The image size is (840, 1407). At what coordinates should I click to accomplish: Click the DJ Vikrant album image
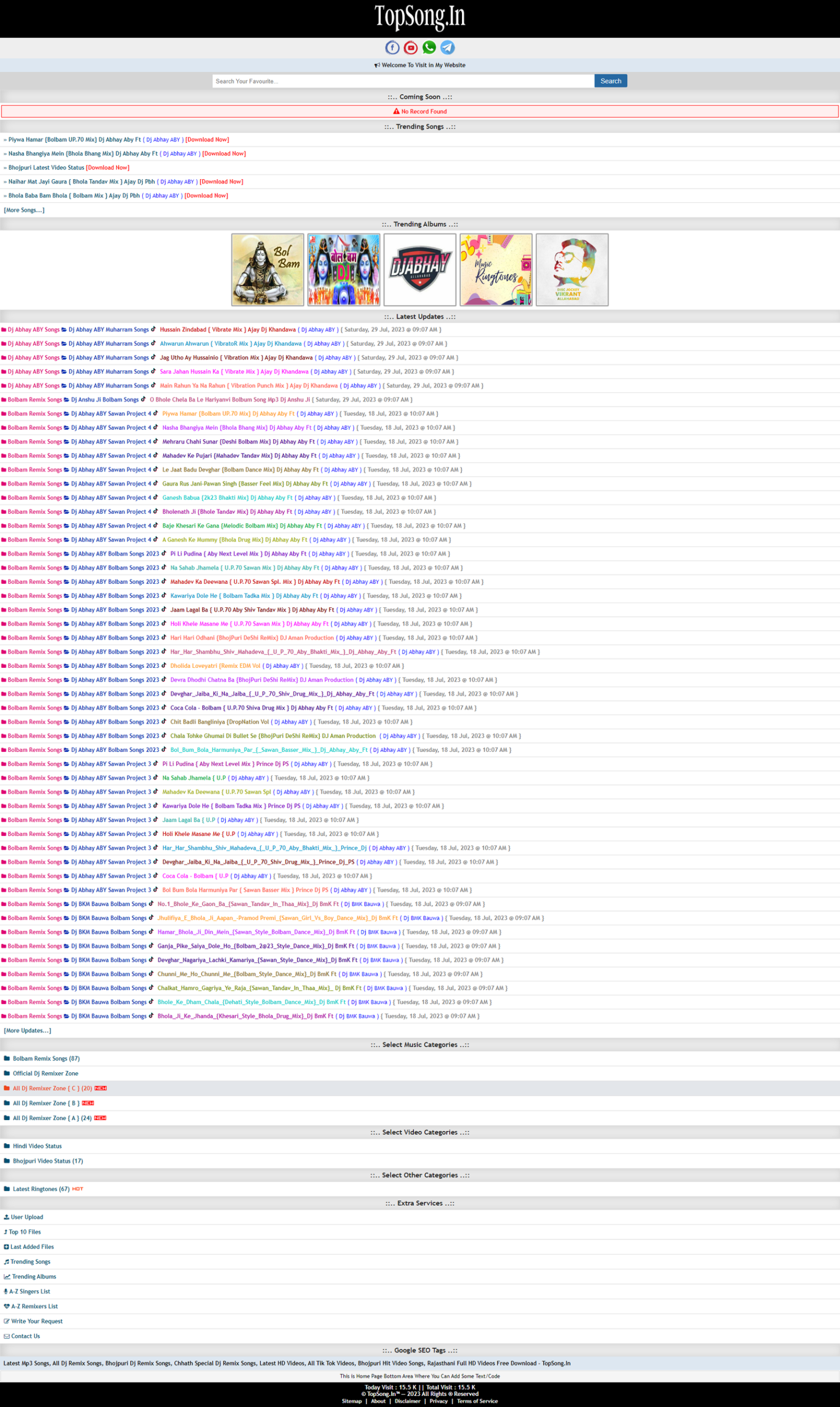(572, 269)
